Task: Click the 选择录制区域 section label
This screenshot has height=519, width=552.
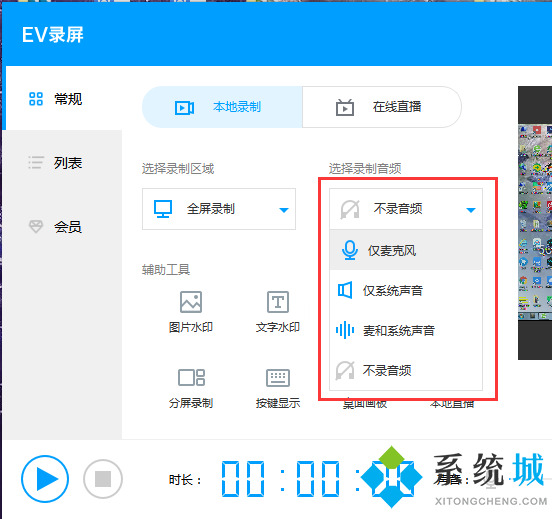Action: 178,169
